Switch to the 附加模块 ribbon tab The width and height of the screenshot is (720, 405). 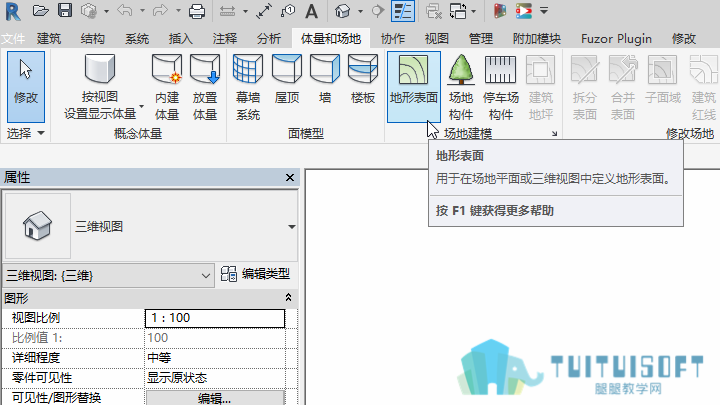(x=537, y=39)
